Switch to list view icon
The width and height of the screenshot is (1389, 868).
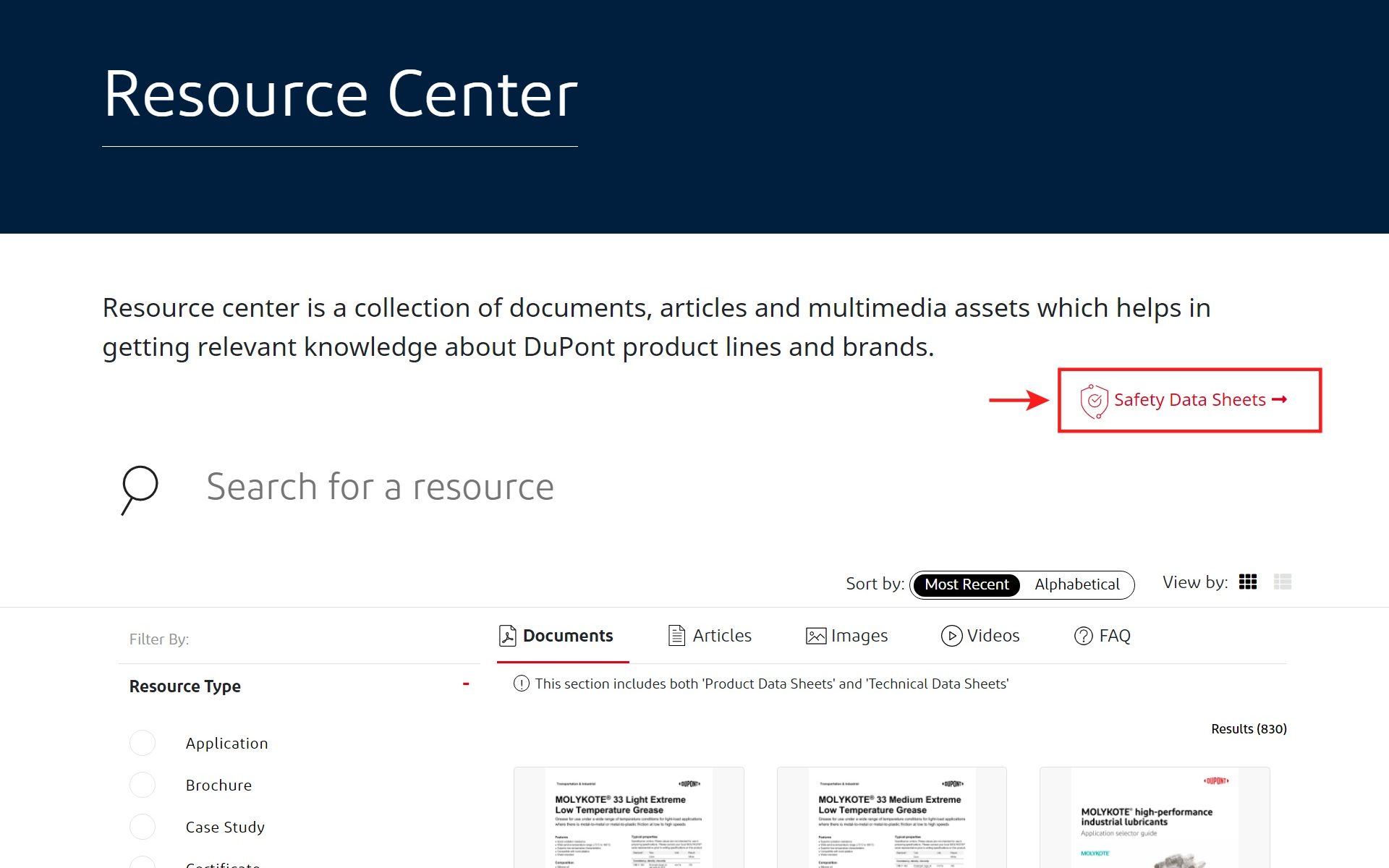[x=1283, y=582]
